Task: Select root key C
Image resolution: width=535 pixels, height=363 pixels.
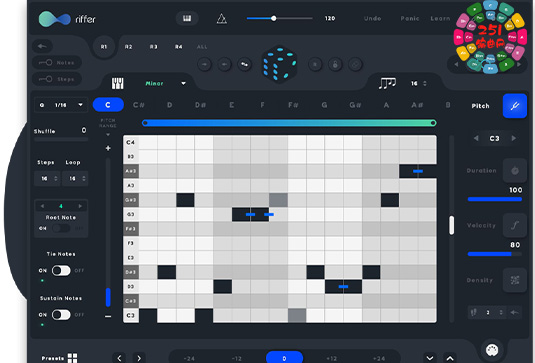Action: tap(108, 105)
